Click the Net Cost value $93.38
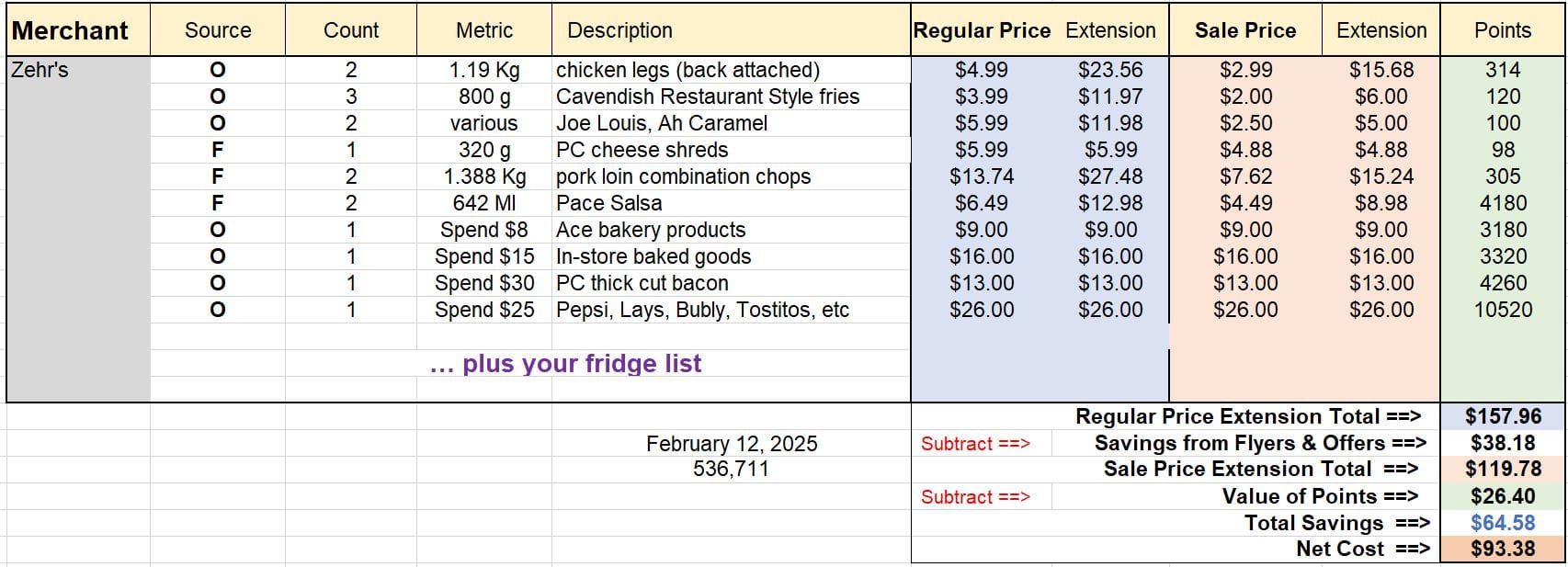Image resolution: width=1568 pixels, height=567 pixels. [1503, 549]
